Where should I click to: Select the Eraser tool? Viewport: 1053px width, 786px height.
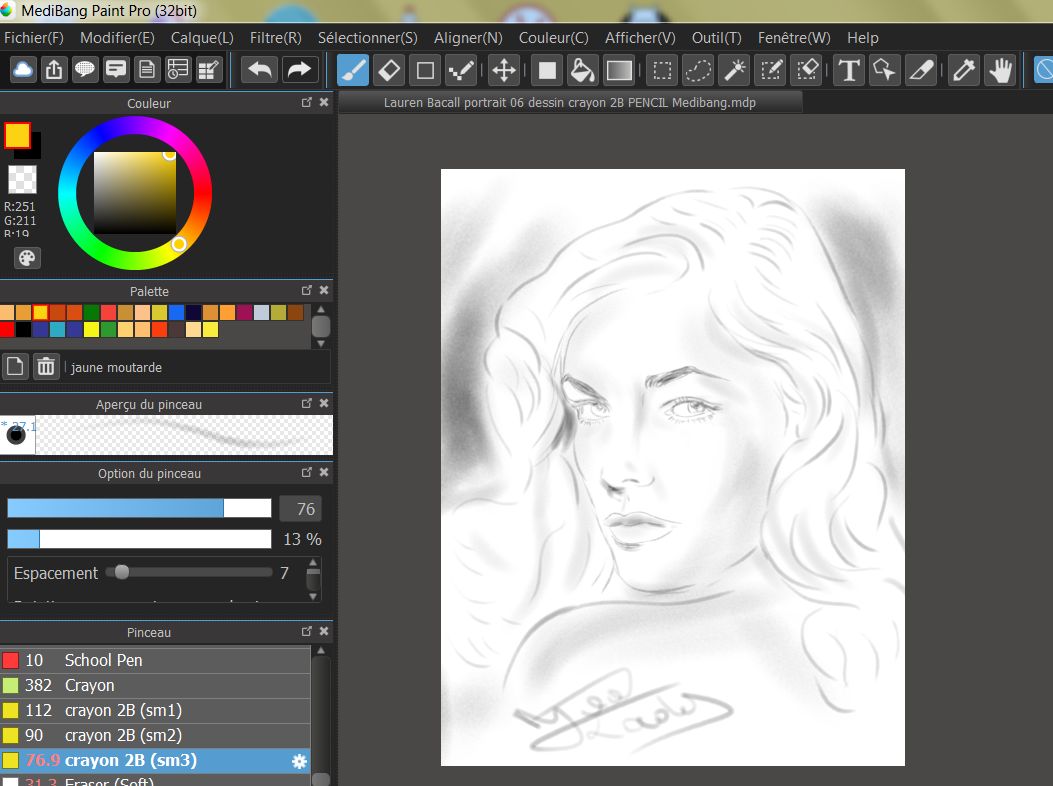(389, 70)
